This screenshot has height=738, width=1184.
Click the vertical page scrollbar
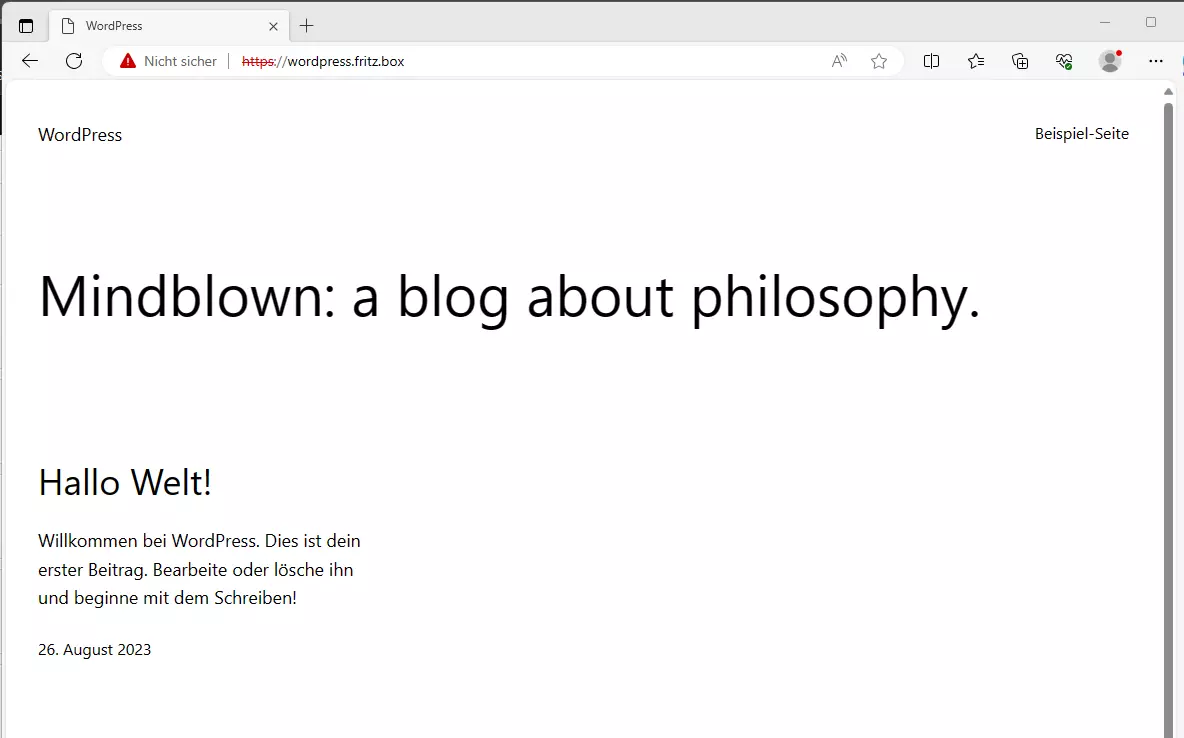[x=1168, y=400]
